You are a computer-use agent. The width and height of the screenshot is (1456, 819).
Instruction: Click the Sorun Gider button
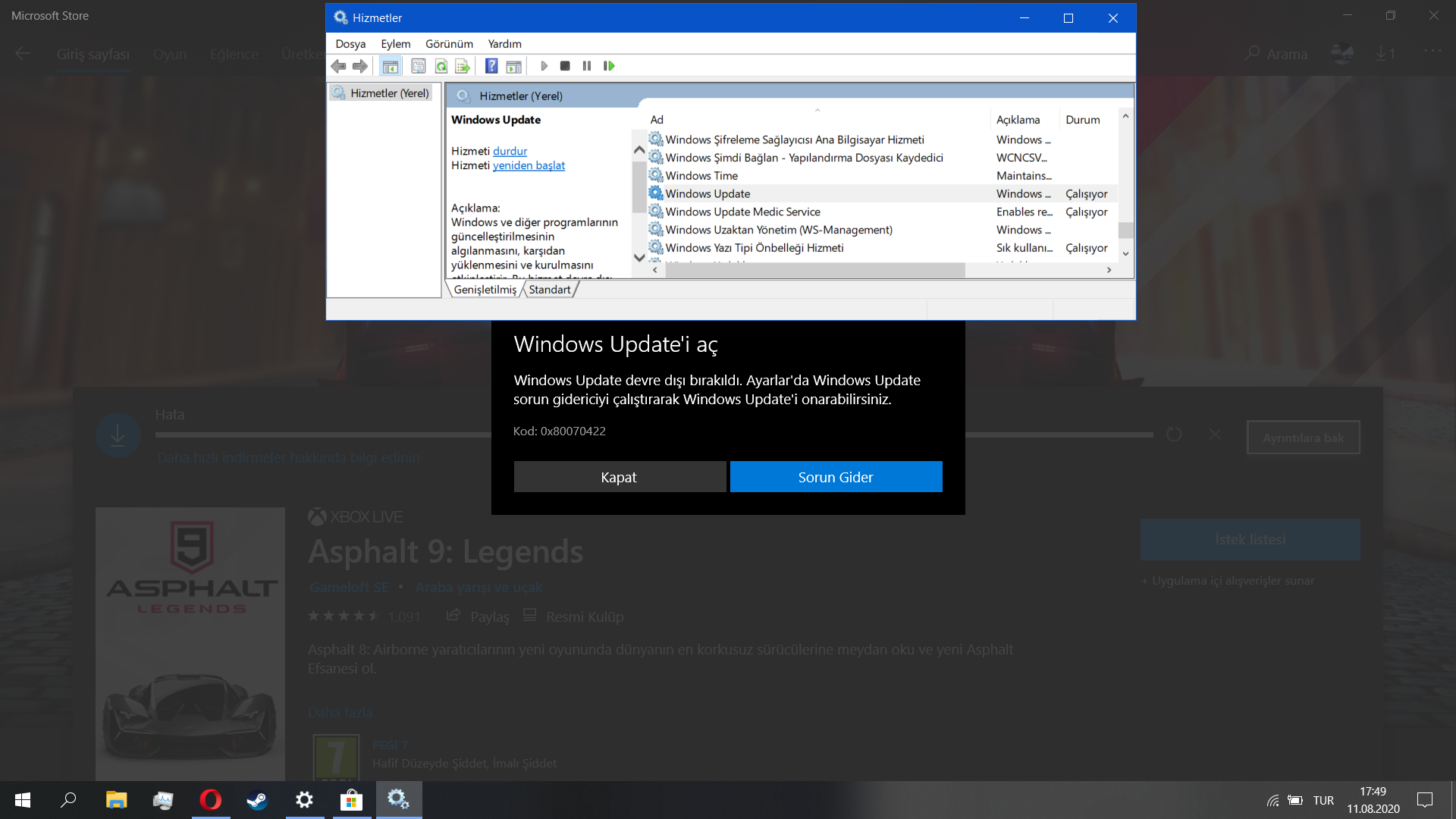836,477
